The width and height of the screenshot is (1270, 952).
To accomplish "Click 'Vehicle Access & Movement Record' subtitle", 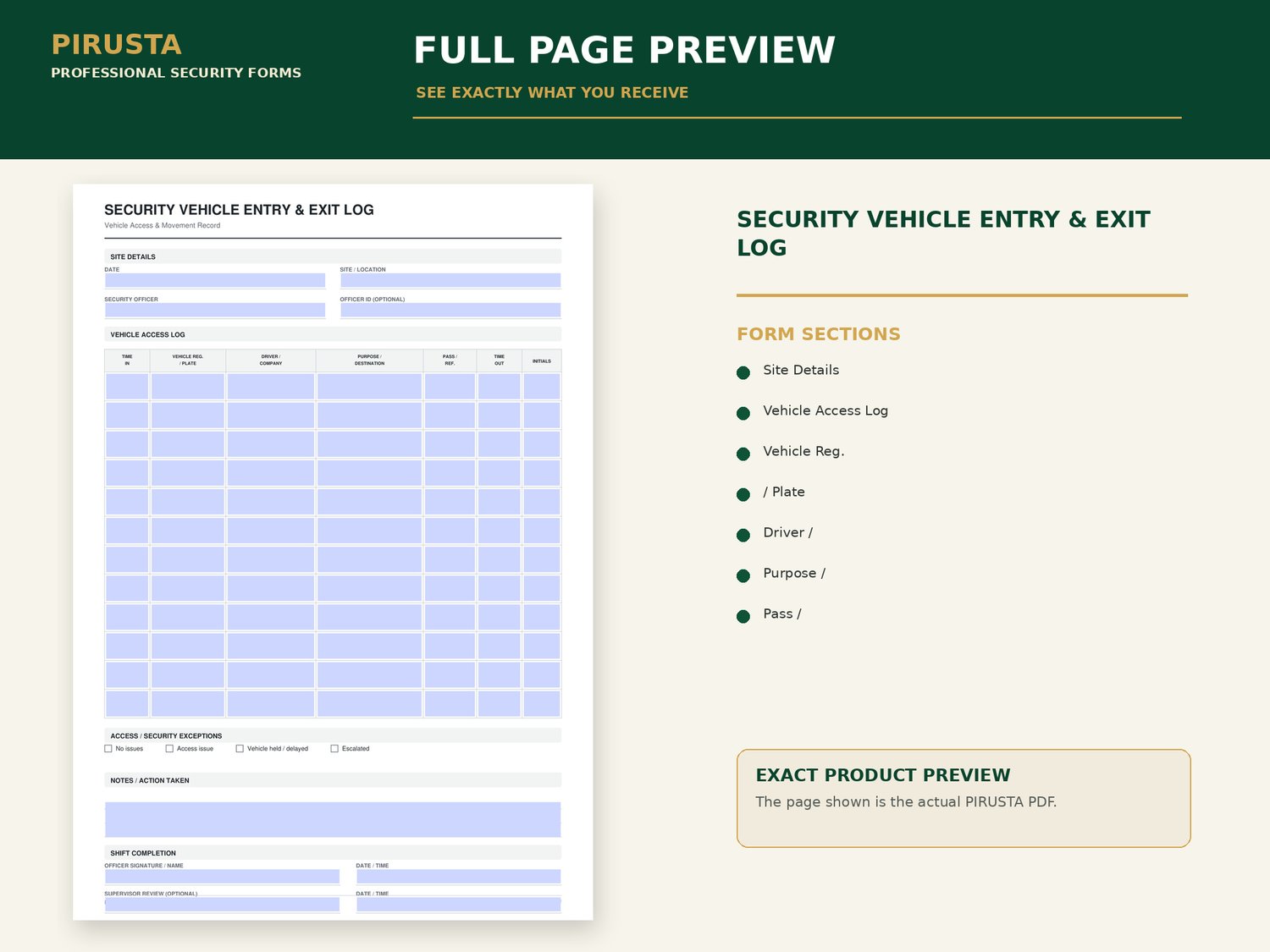I will (x=163, y=226).
